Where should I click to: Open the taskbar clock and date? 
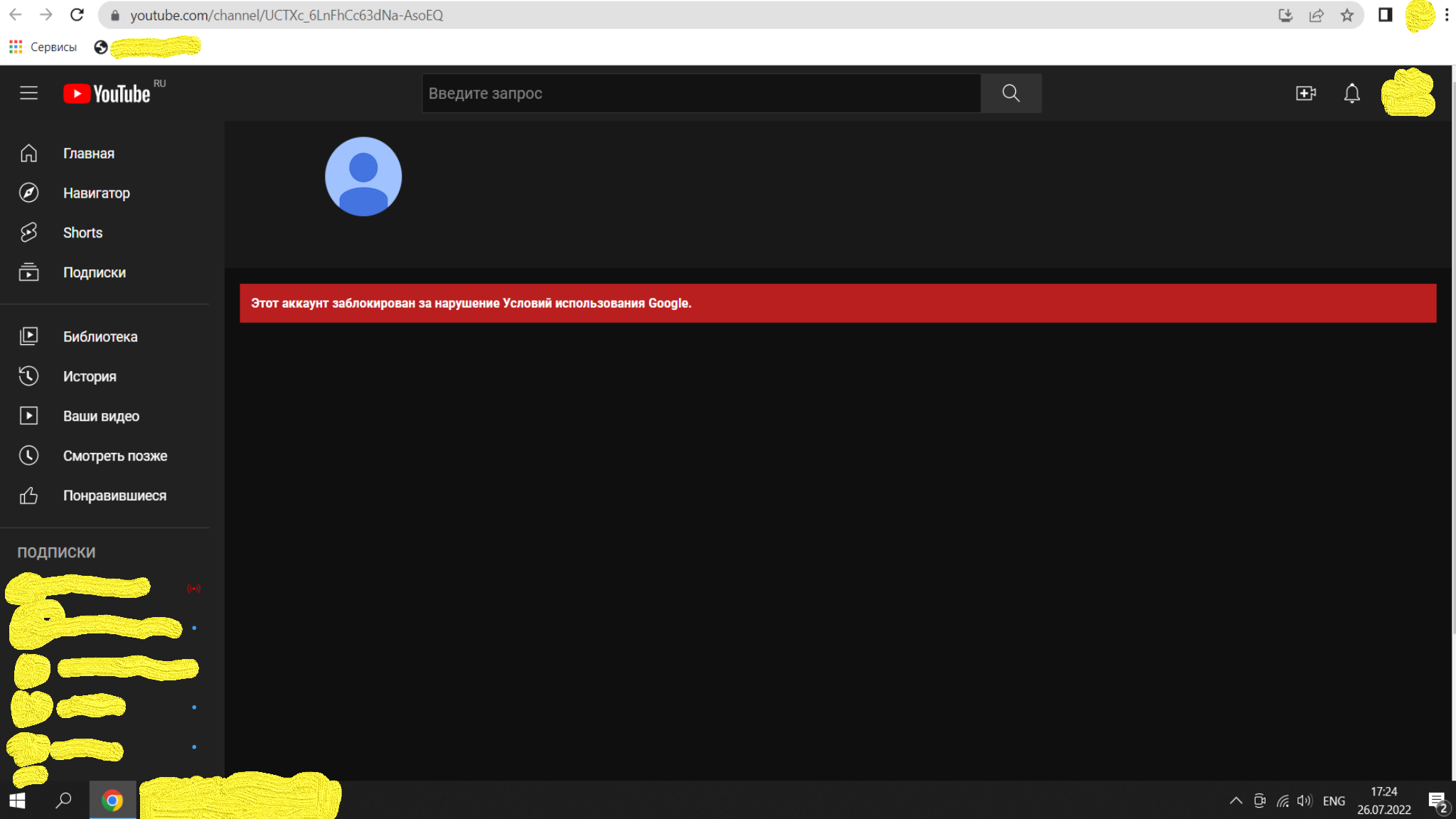pos(1383,801)
